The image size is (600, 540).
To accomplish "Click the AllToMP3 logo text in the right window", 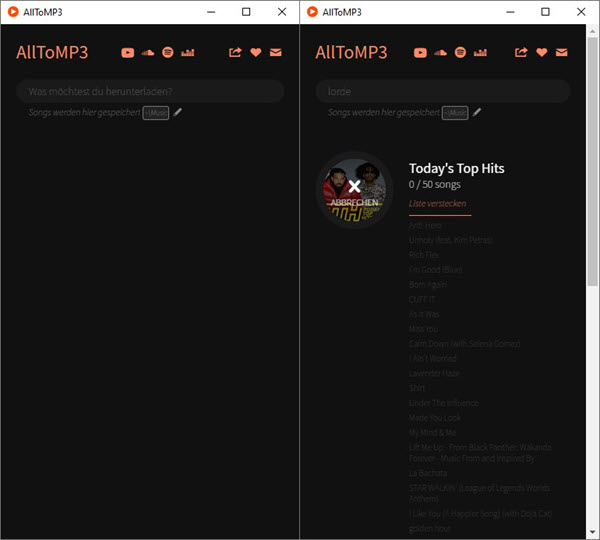I will (351, 52).
